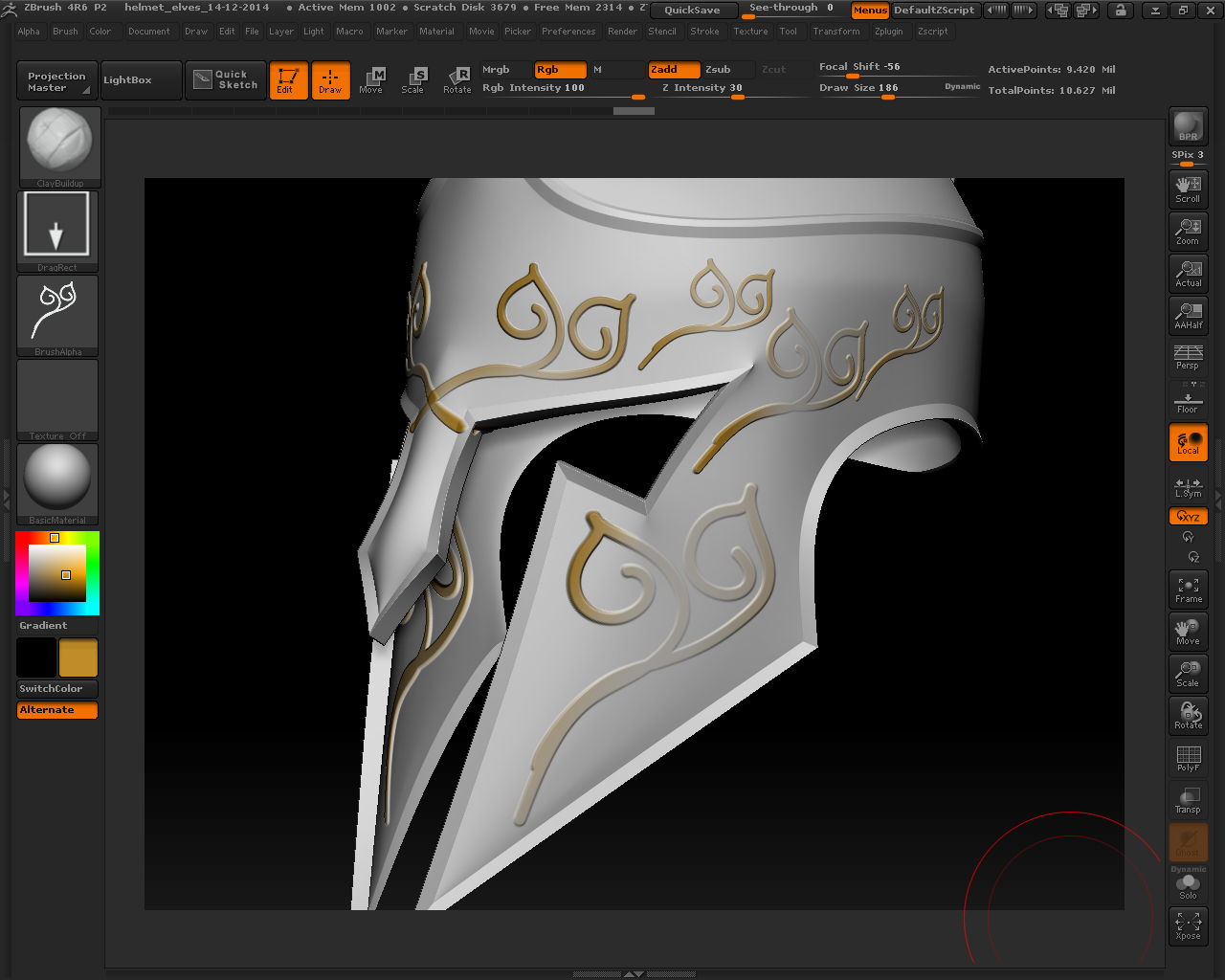The image size is (1225, 980).
Task: Click the AAHalf view icon
Action: pyautogui.click(x=1188, y=316)
